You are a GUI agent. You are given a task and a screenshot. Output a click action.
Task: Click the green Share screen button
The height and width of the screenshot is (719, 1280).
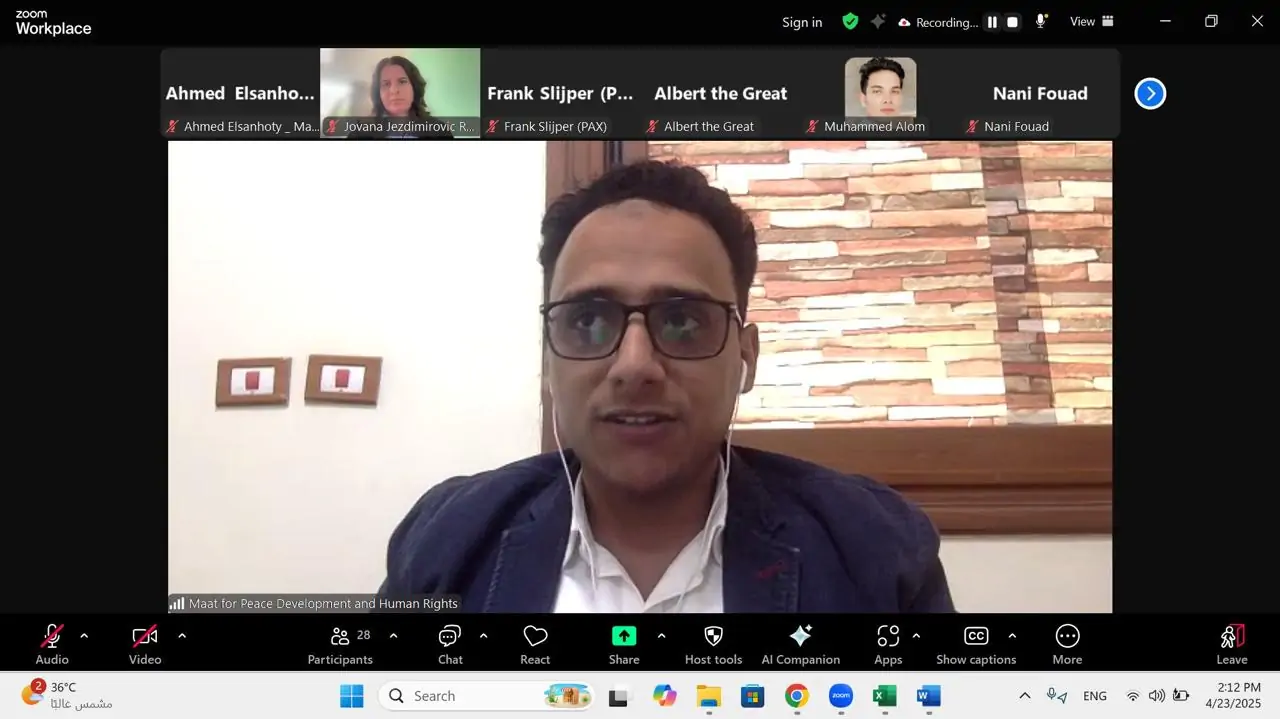pyautogui.click(x=624, y=643)
